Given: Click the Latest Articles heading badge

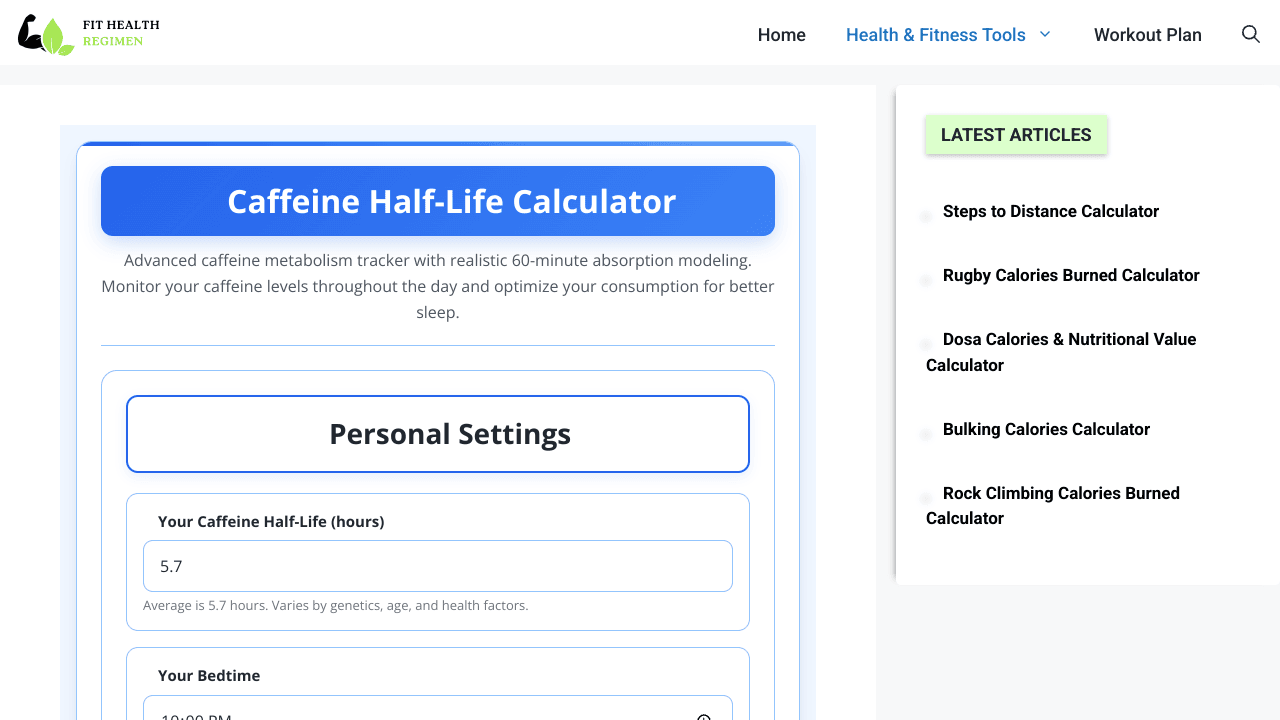Looking at the screenshot, I should coord(1015,135).
